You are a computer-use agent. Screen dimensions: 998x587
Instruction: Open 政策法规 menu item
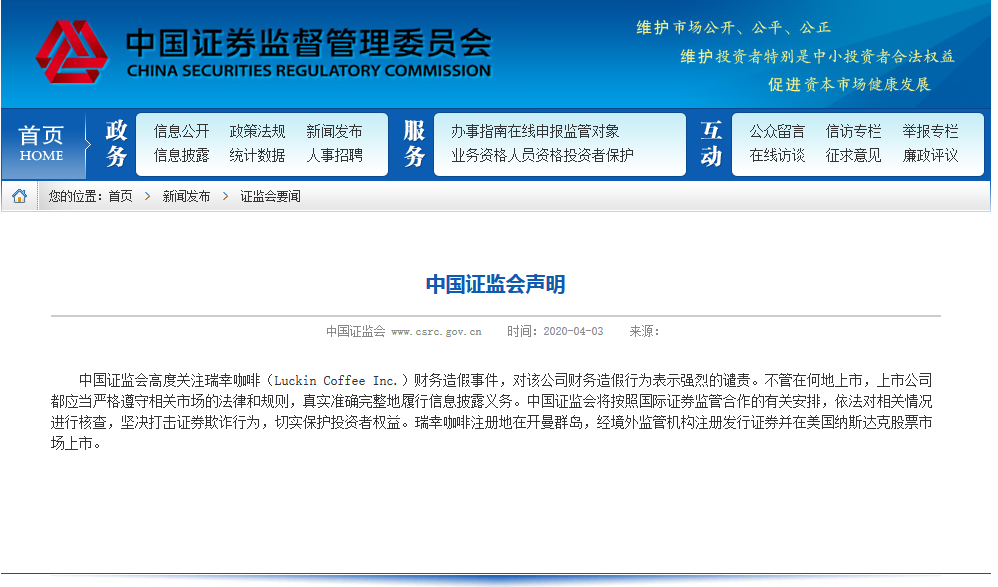tap(258, 131)
